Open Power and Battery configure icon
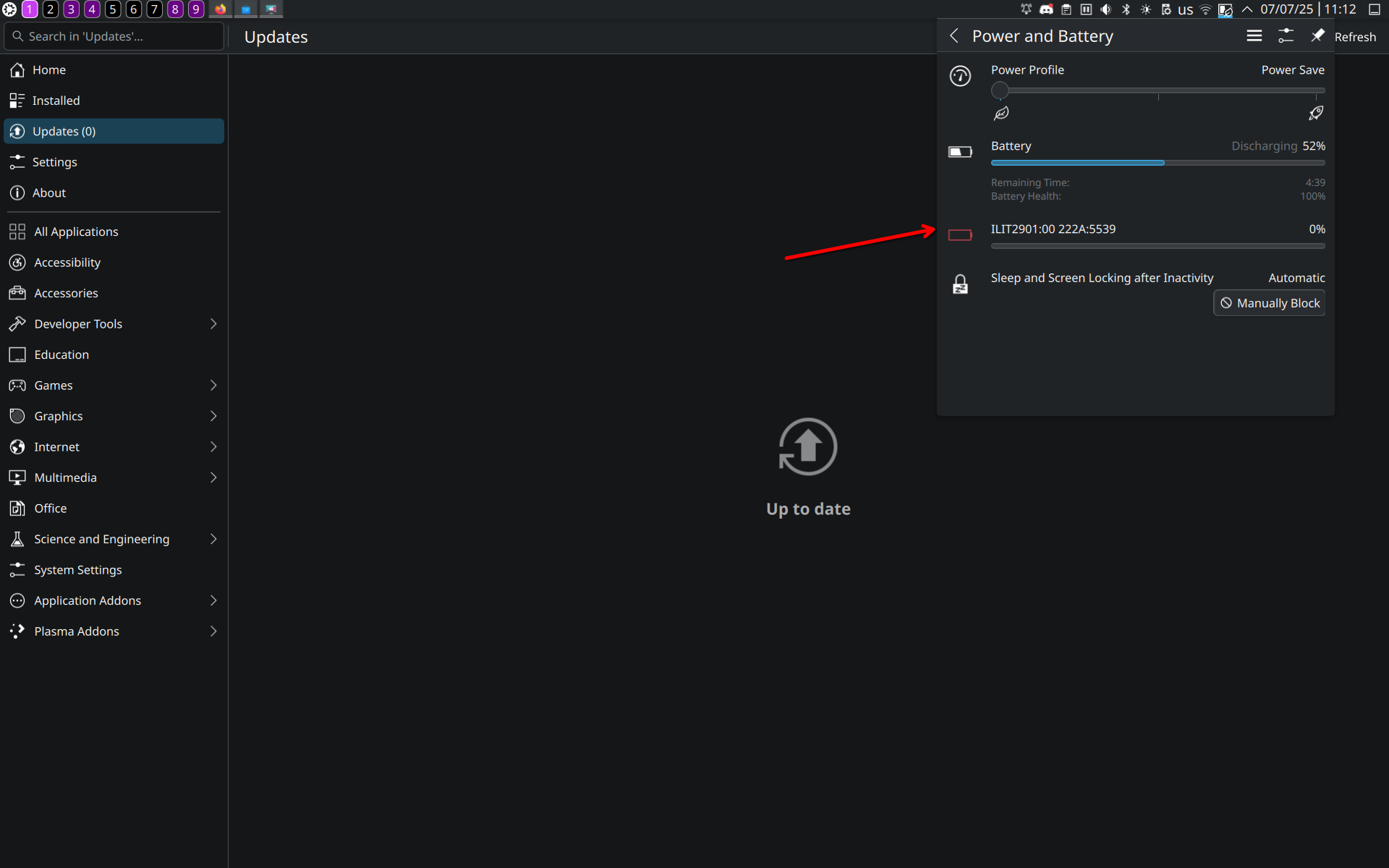The height and width of the screenshot is (868, 1389). click(x=1286, y=36)
